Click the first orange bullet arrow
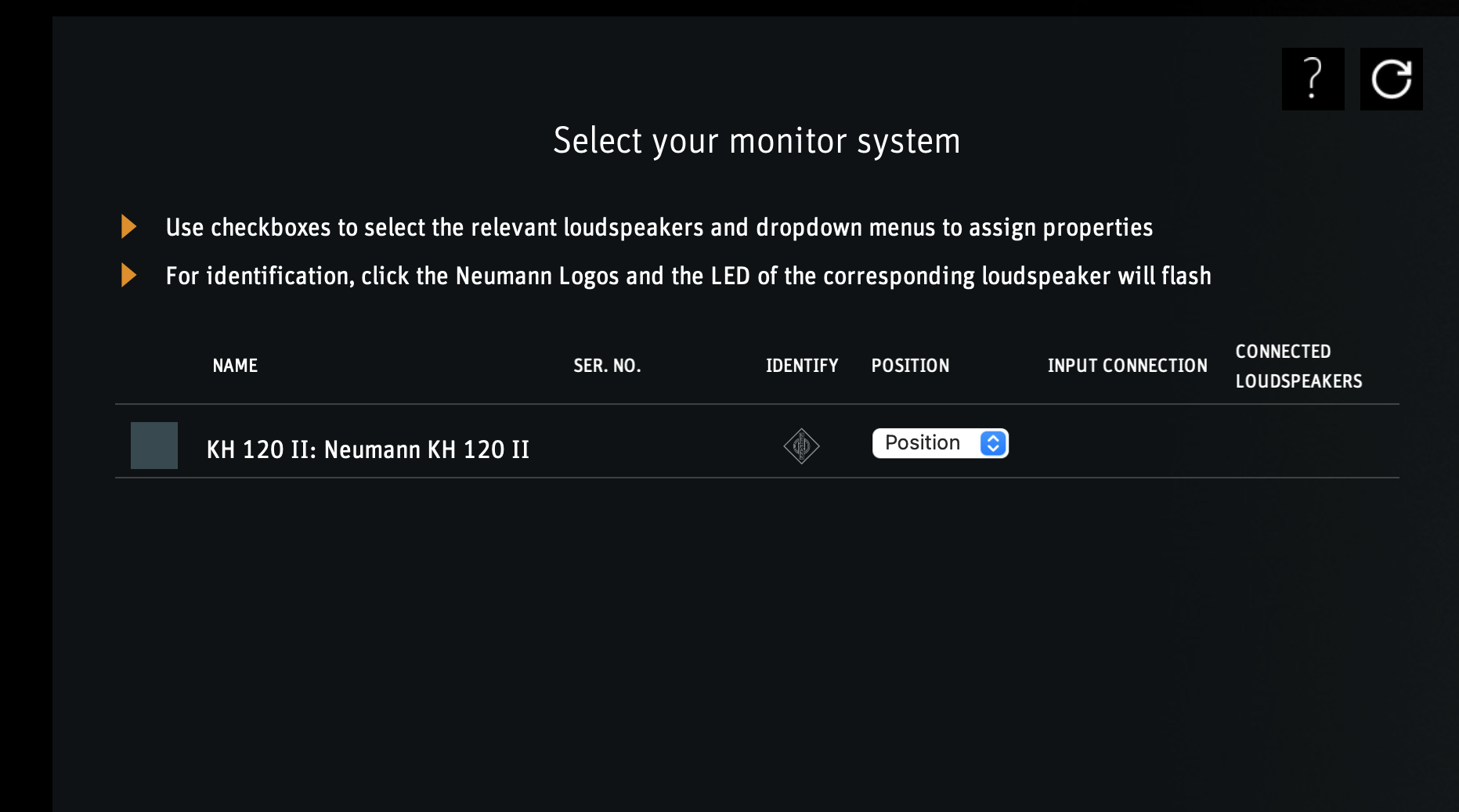Screen dimensions: 1459x812 click(x=129, y=227)
